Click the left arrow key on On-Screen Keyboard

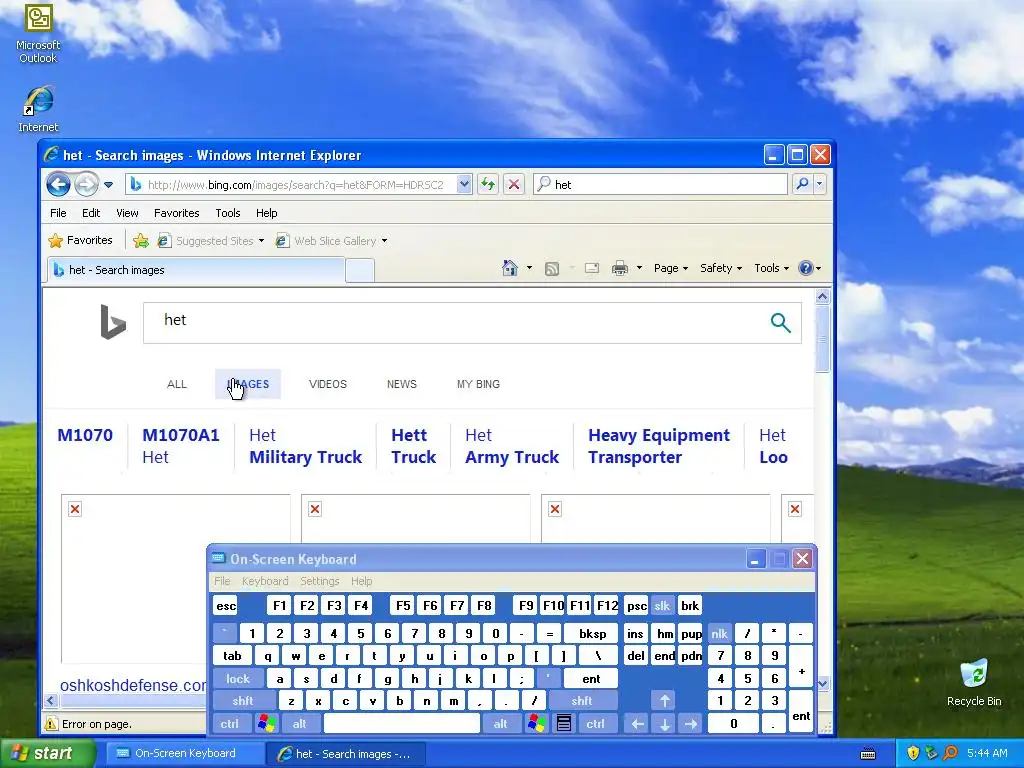coord(637,724)
